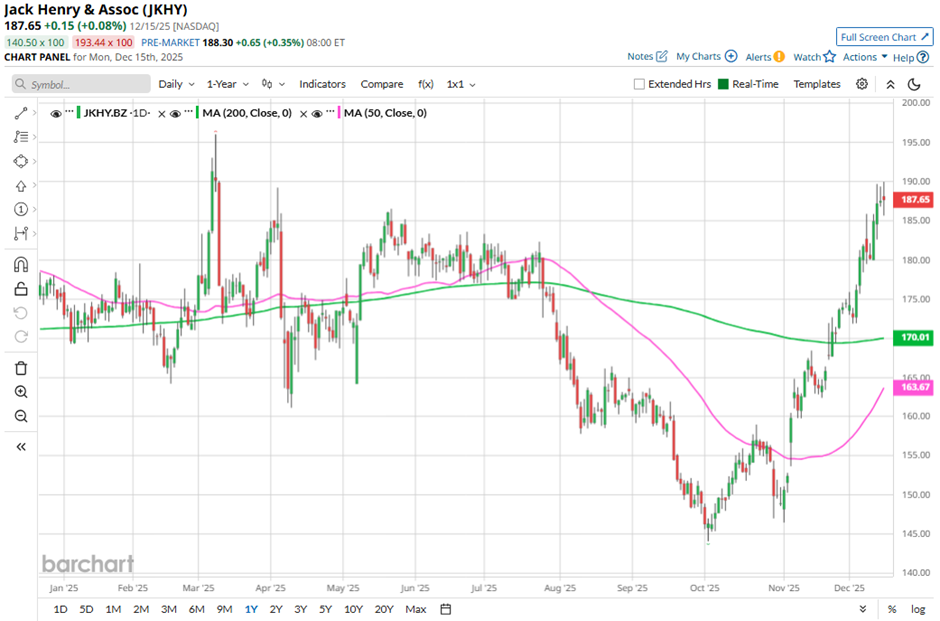Toggle log scale

[x=918, y=609]
